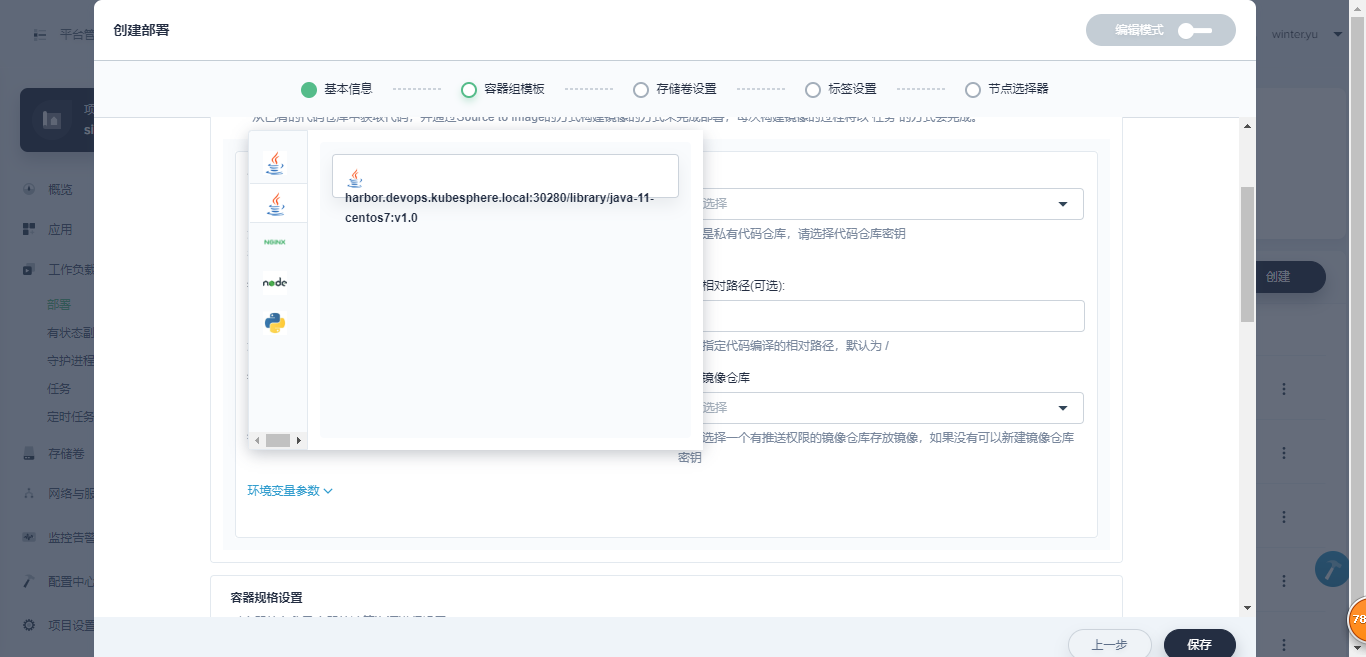This screenshot has height=657, width=1366.
Task: Select the Python builder icon
Action: (275, 323)
